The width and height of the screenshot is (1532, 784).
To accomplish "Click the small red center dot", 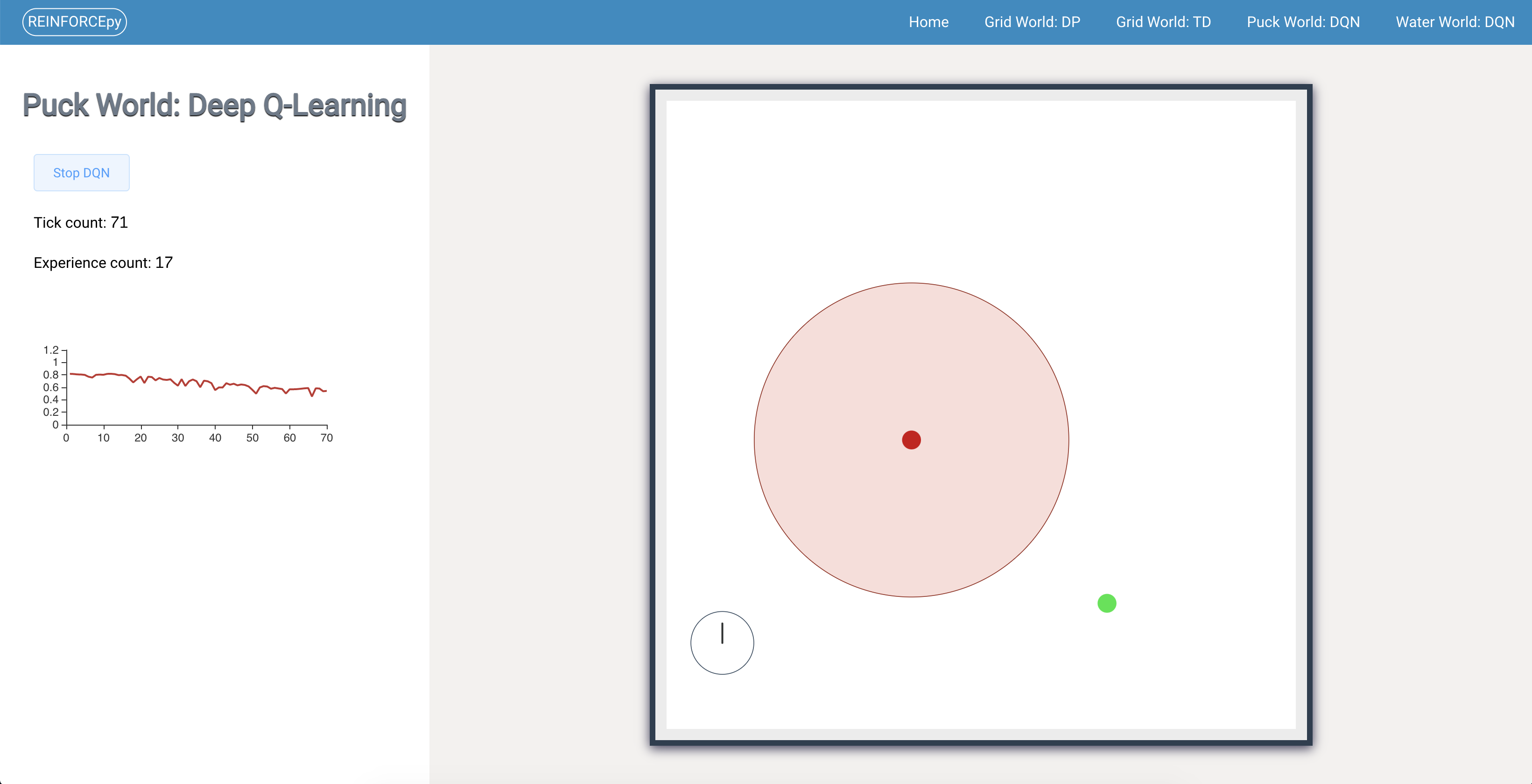I will (911, 440).
